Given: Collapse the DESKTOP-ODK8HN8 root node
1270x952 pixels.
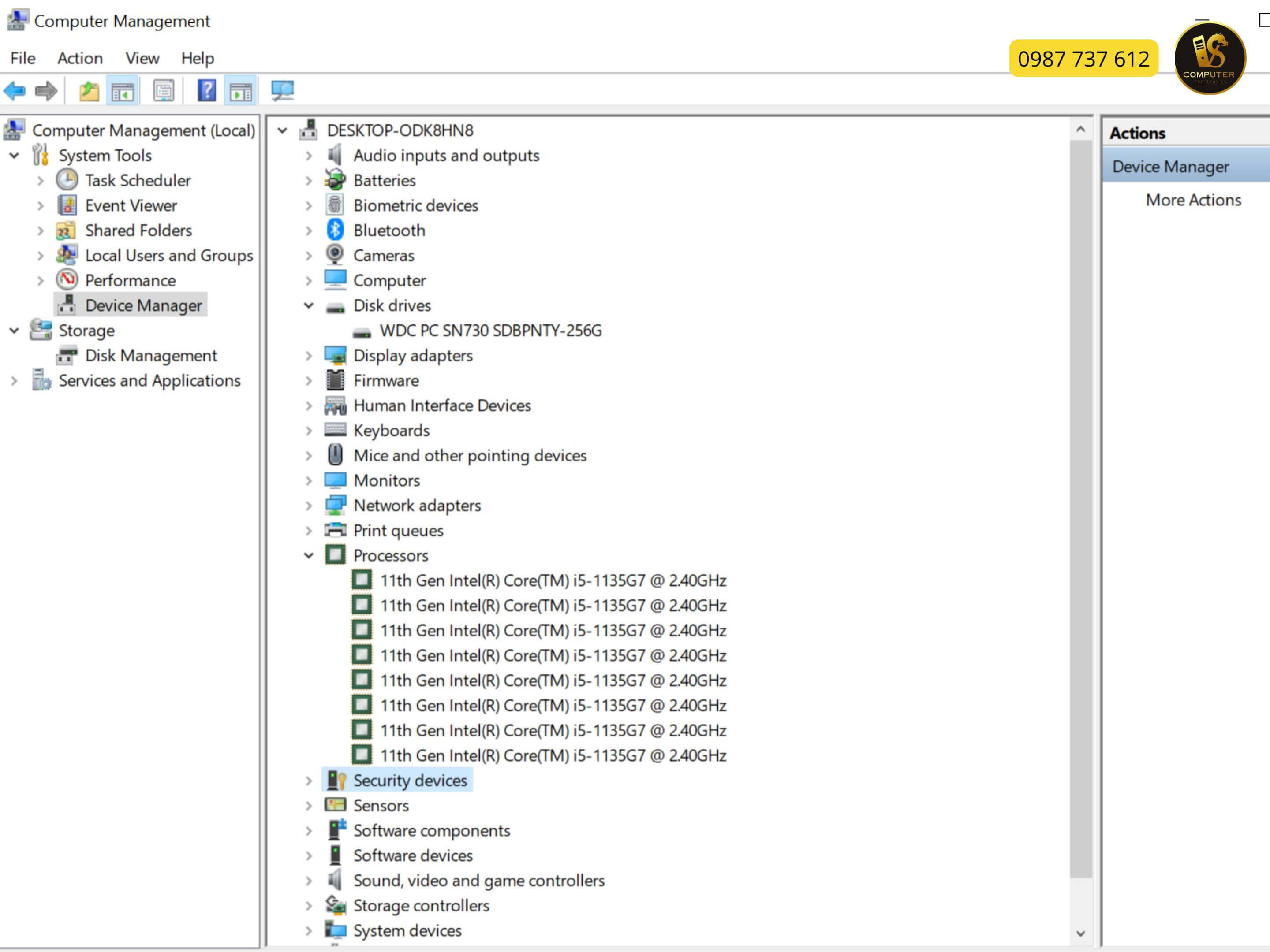Looking at the screenshot, I should [283, 130].
